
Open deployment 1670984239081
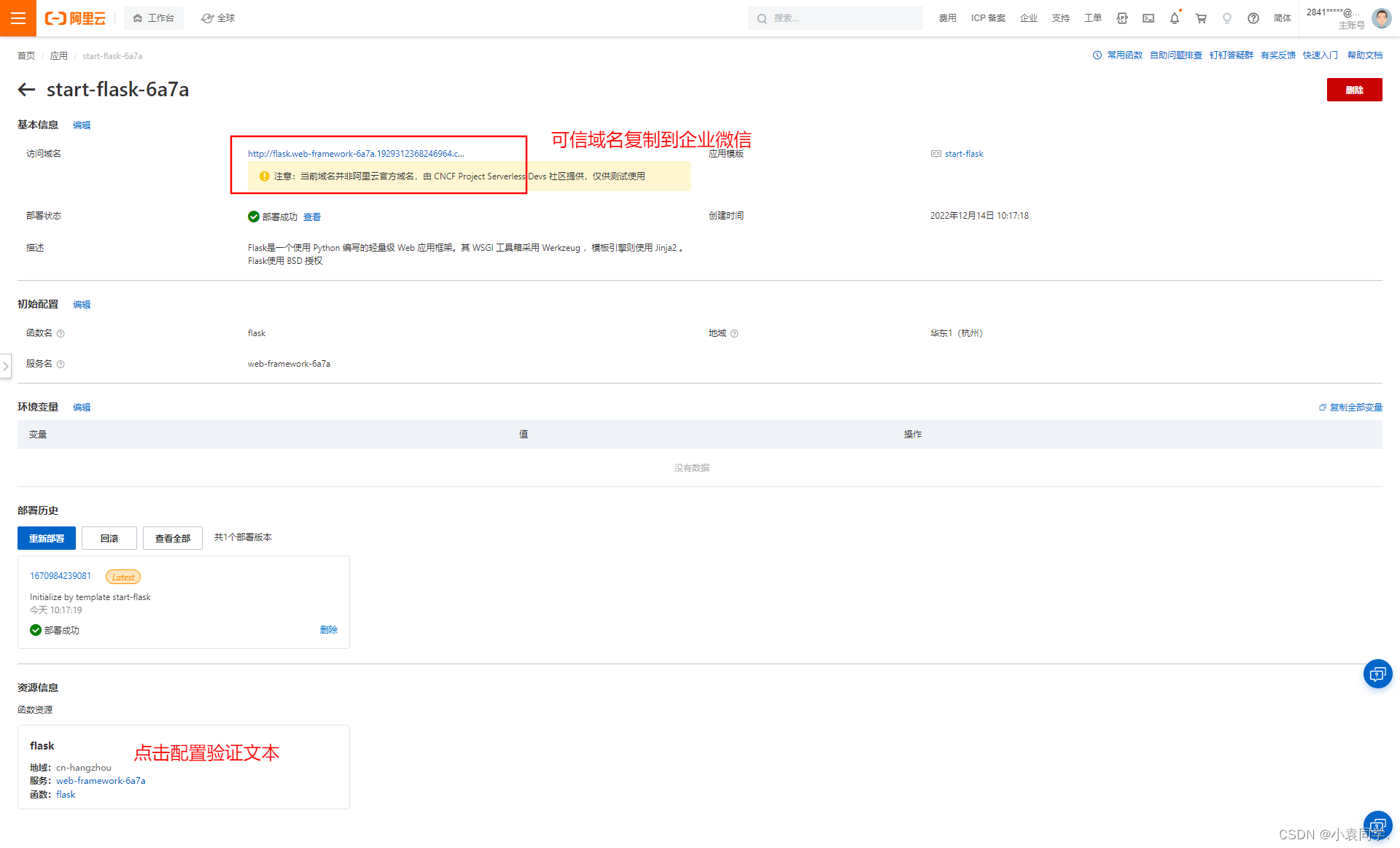(61, 576)
